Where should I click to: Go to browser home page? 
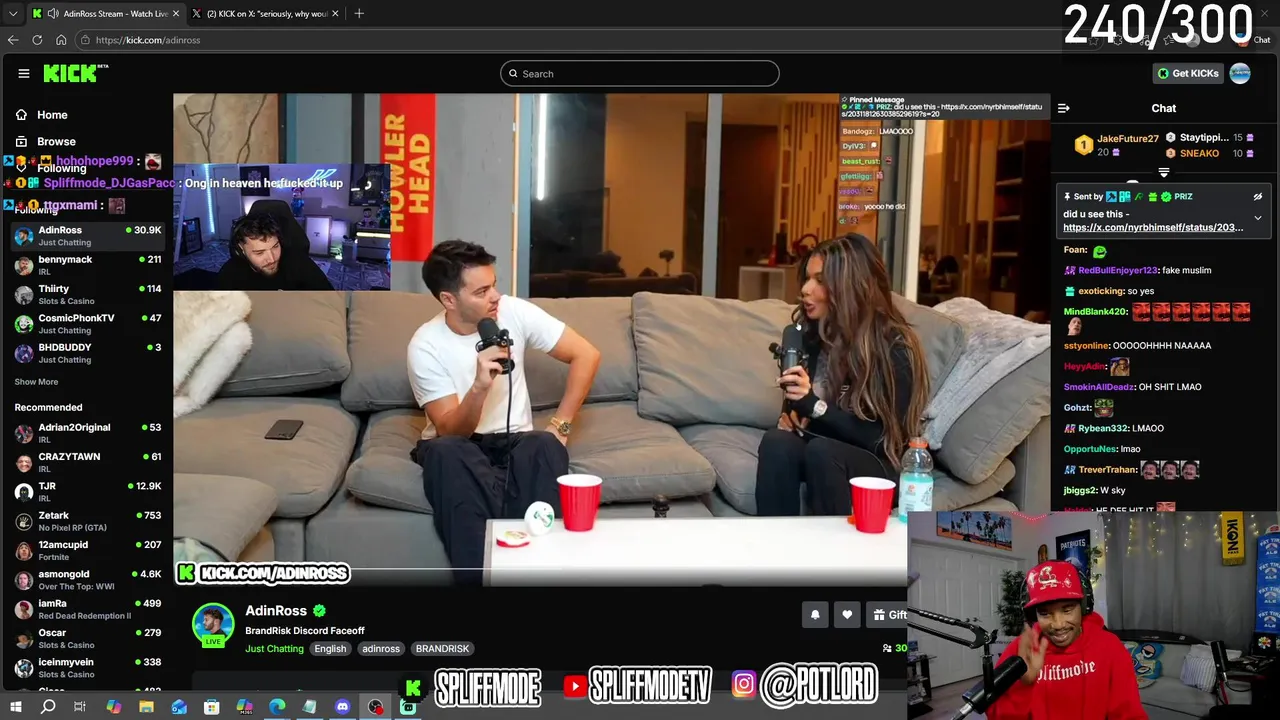(x=61, y=40)
